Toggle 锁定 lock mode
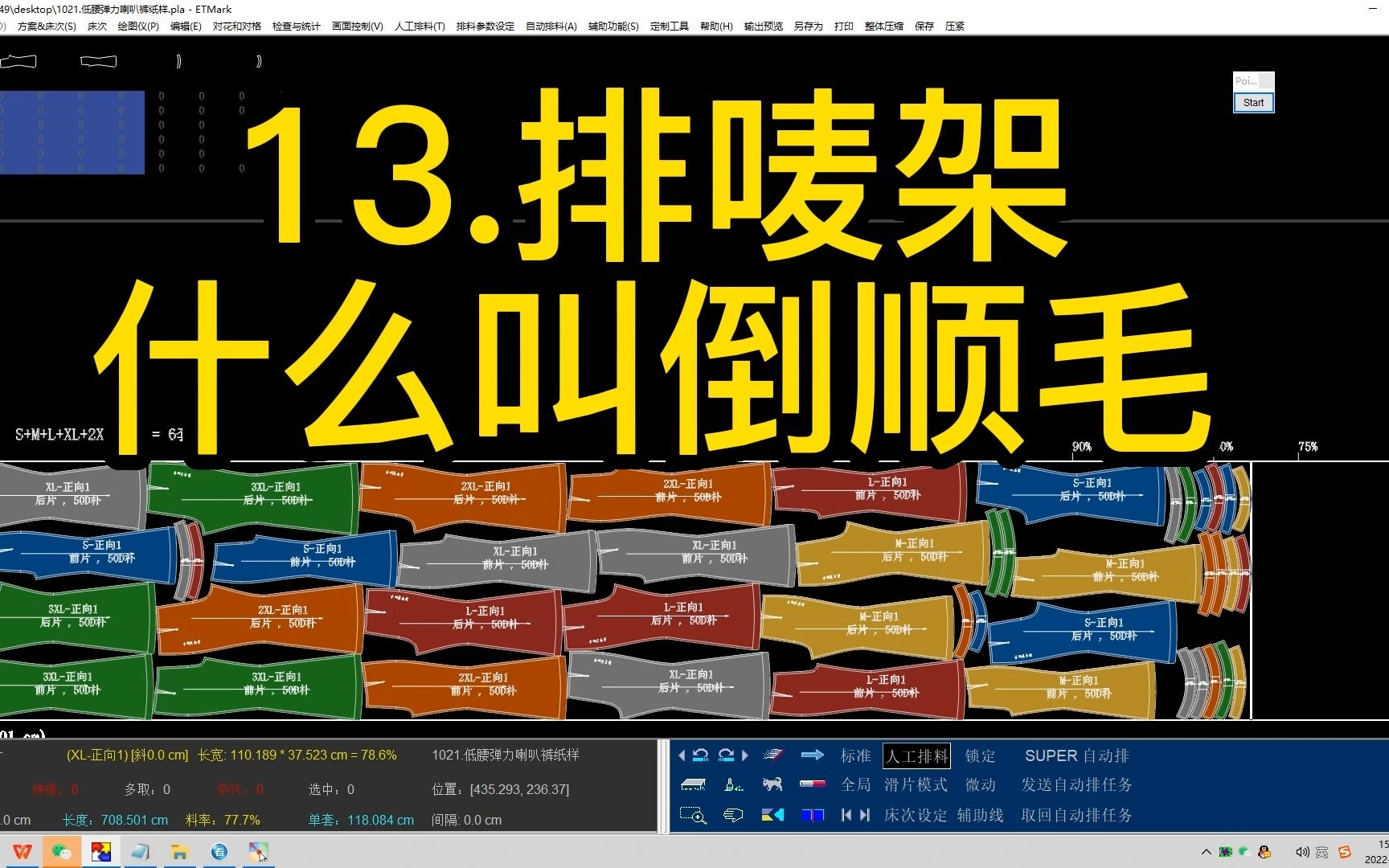This screenshot has height=868, width=1389. [981, 755]
